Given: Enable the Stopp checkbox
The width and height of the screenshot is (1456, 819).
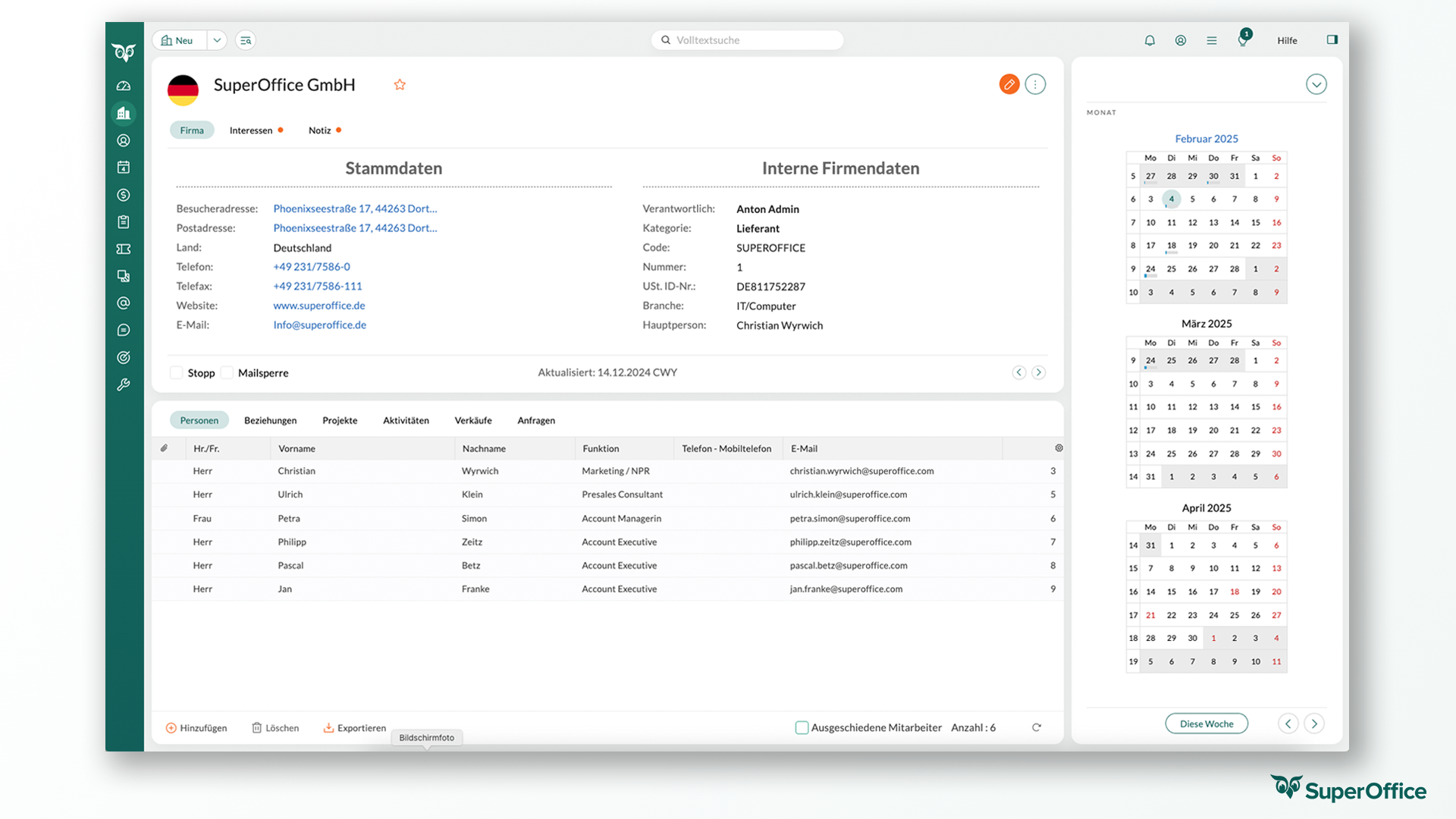Looking at the screenshot, I should [x=177, y=373].
